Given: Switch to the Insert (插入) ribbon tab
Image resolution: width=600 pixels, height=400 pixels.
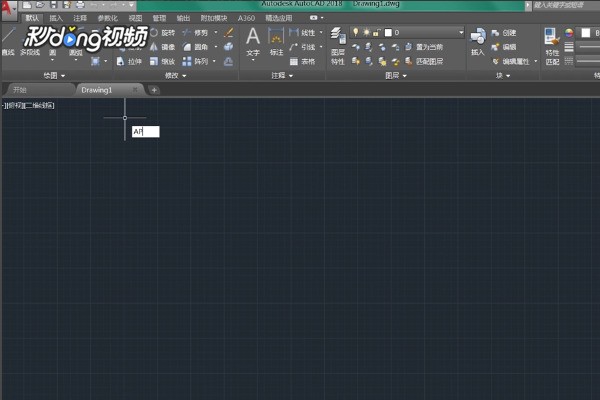Looking at the screenshot, I should pos(56,18).
